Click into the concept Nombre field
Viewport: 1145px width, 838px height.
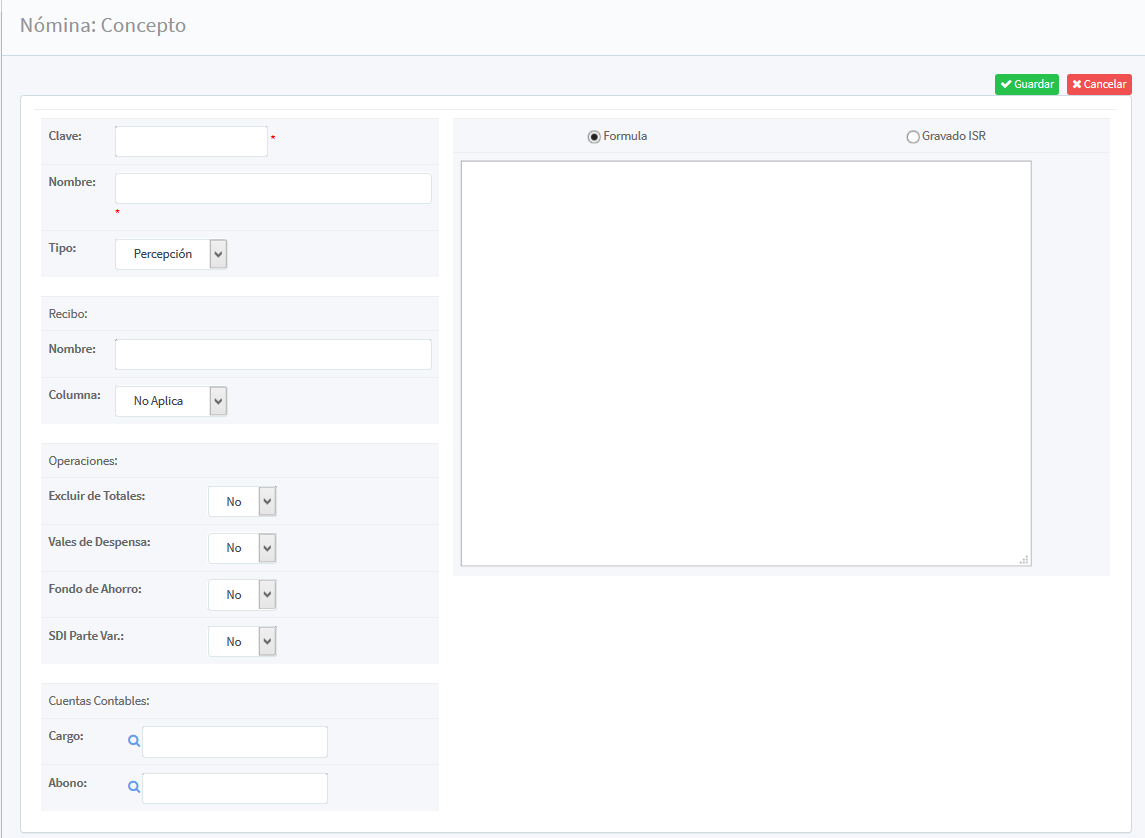click(273, 189)
